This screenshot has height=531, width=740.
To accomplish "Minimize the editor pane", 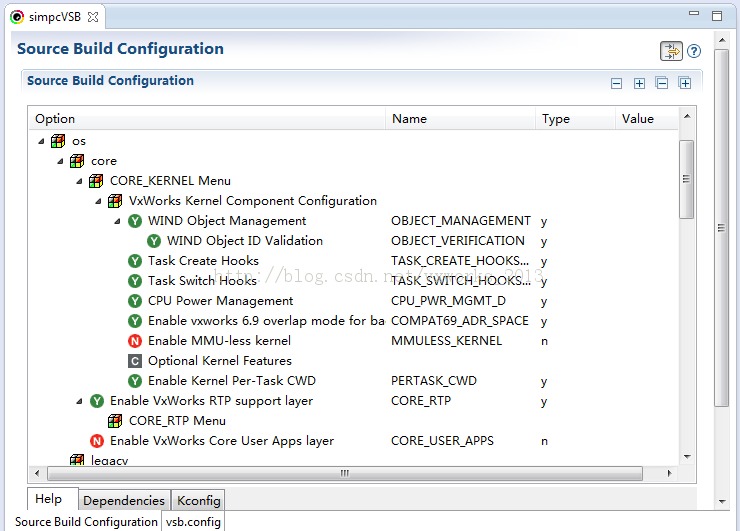I will (694, 13).
